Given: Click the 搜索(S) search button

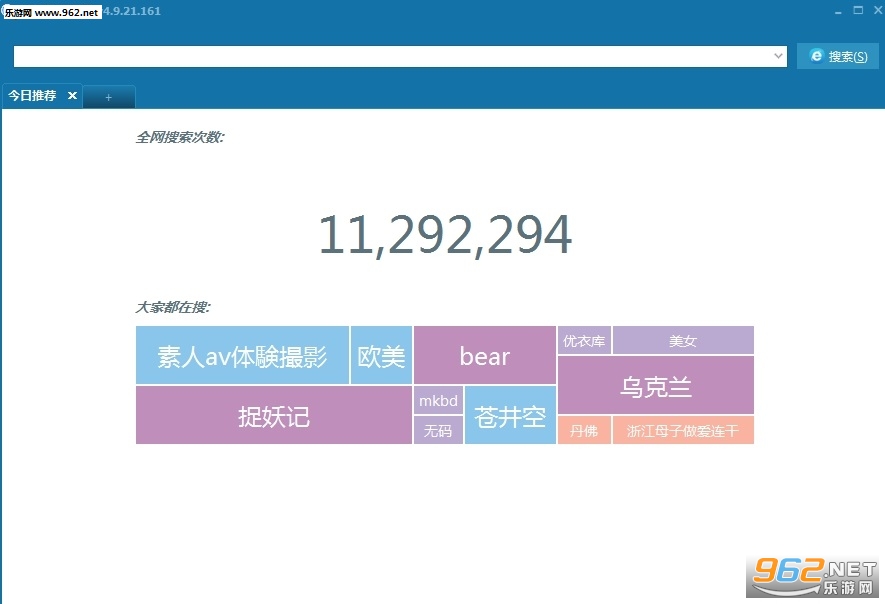Looking at the screenshot, I should [838, 56].
